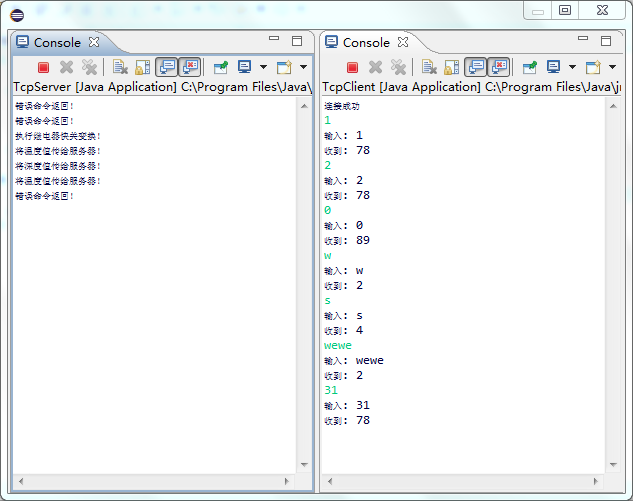Toggle scroll lock in TcpClient console
633x501 pixels.
(x=451, y=67)
